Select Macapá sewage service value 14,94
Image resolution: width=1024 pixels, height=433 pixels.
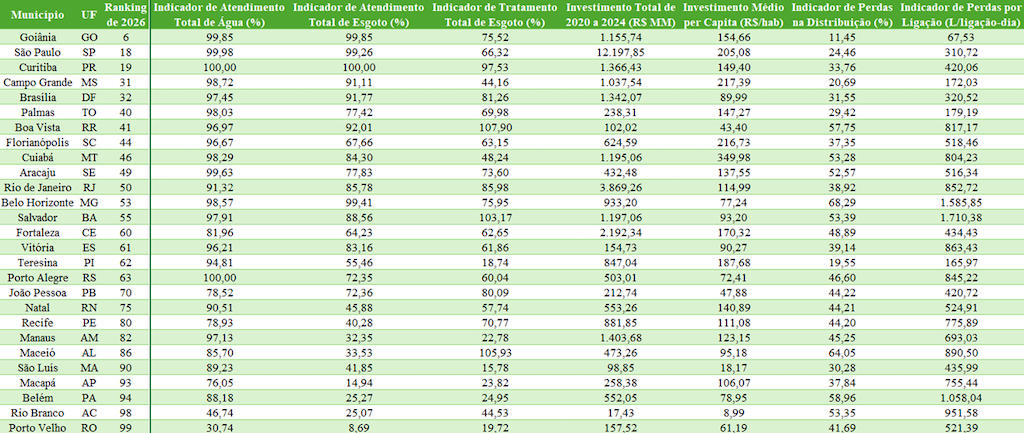[x=360, y=383]
